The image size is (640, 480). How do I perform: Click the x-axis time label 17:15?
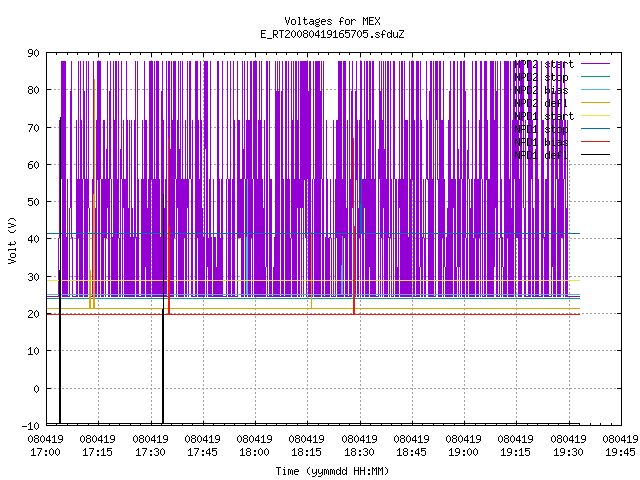[98, 452]
